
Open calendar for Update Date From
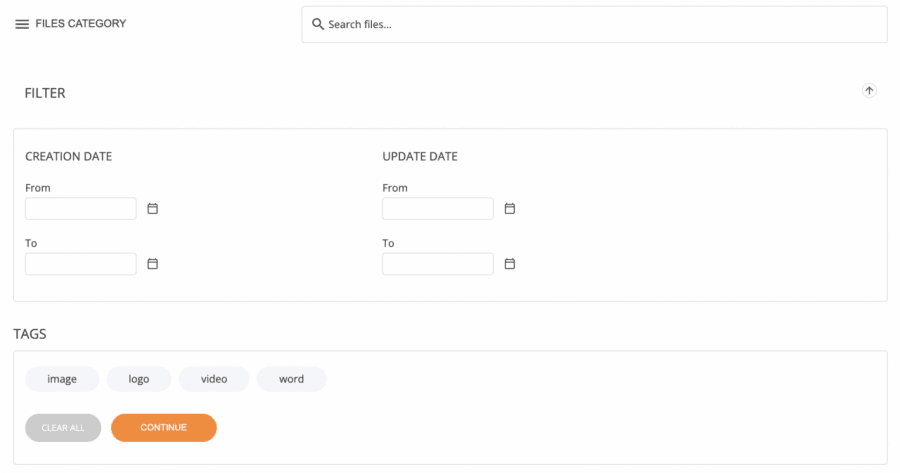click(509, 209)
